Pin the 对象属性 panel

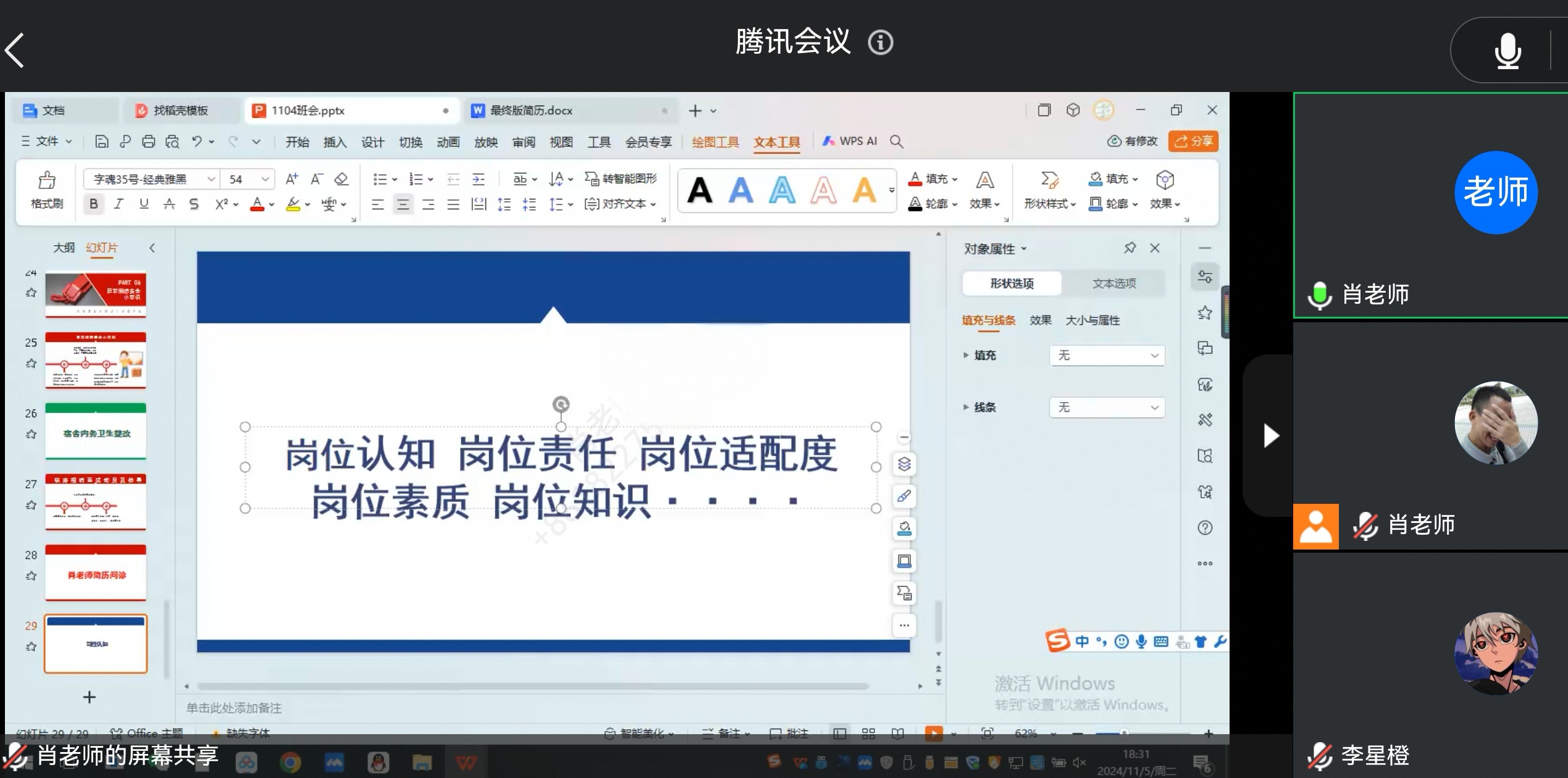coord(1130,248)
